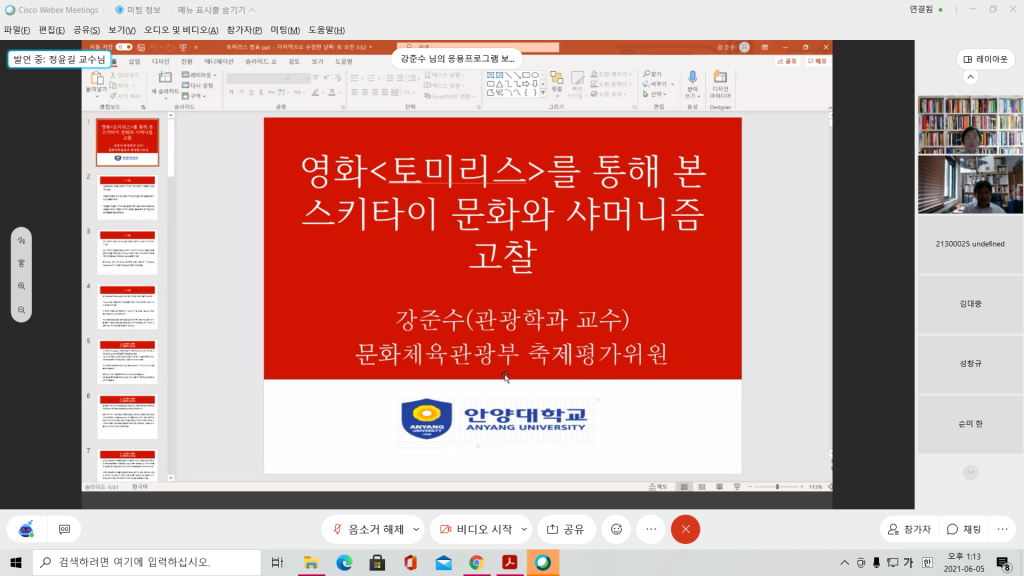Open audio options arrow next to 음소거 해제
The image size is (1024, 576).
[x=416, y=529]
